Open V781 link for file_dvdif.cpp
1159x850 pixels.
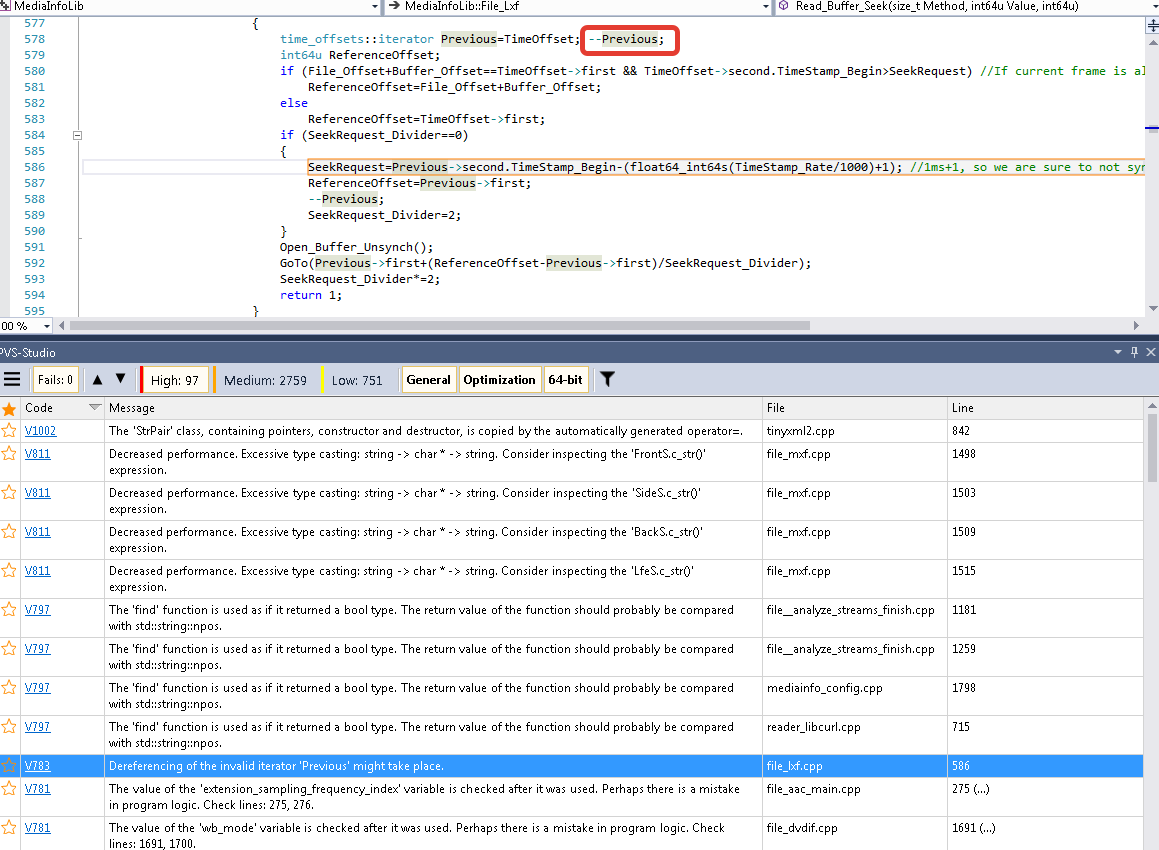click(x=38, y=828)
